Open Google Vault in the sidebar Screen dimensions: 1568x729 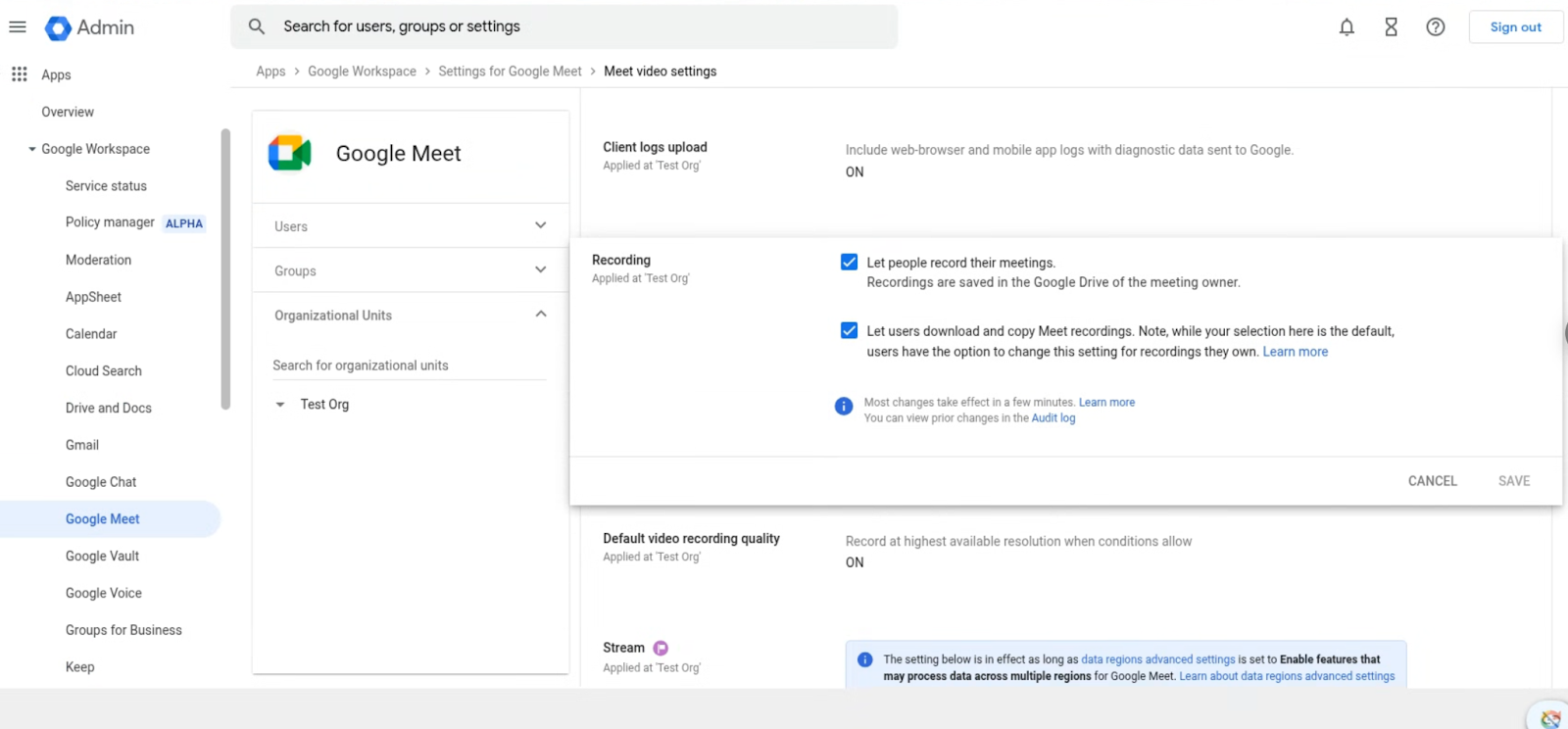point(102,556)
